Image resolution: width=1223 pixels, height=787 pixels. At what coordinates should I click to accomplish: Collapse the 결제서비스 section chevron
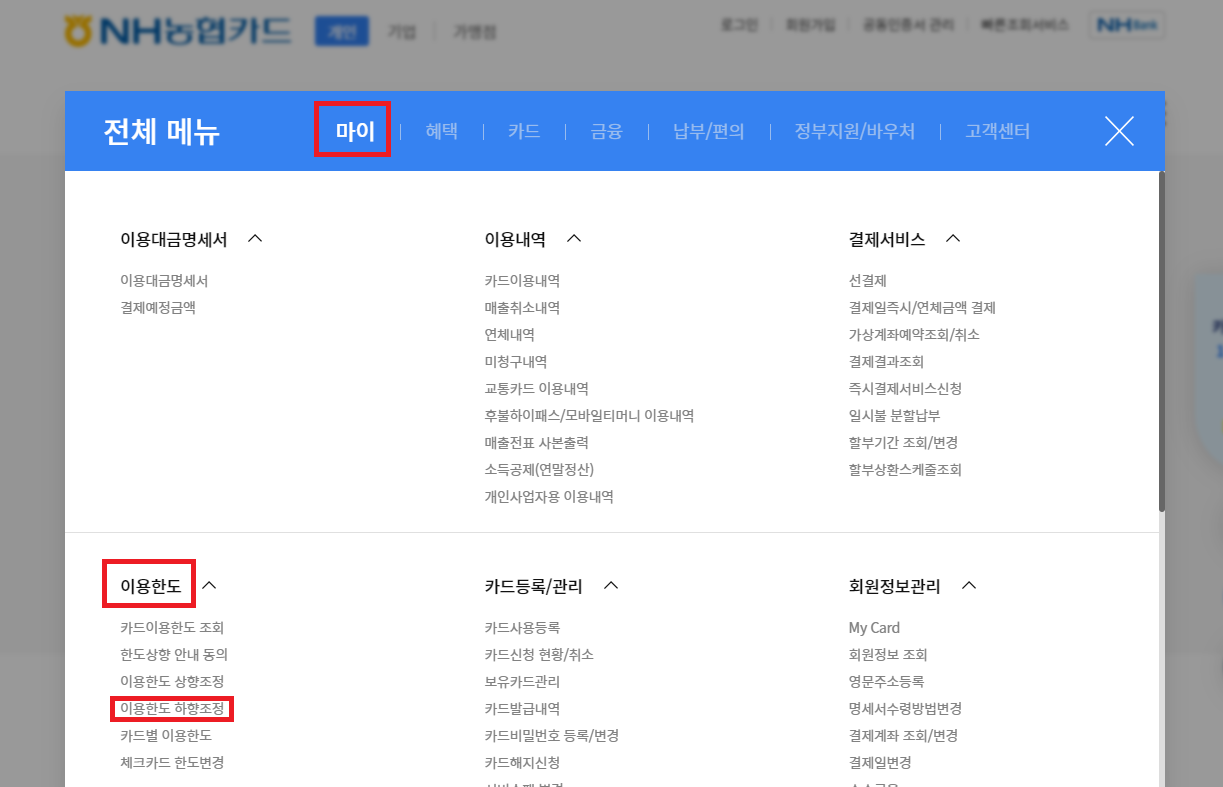952,238
